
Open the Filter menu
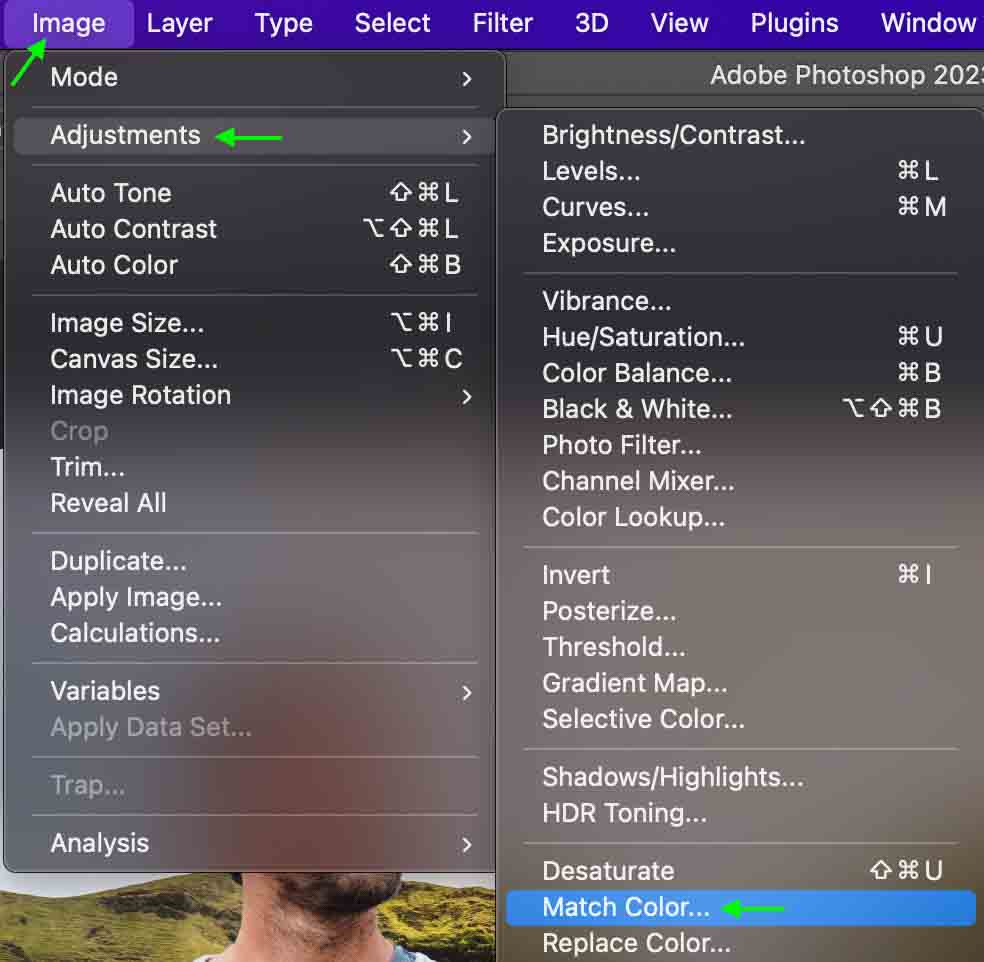[x=503, y=23]
